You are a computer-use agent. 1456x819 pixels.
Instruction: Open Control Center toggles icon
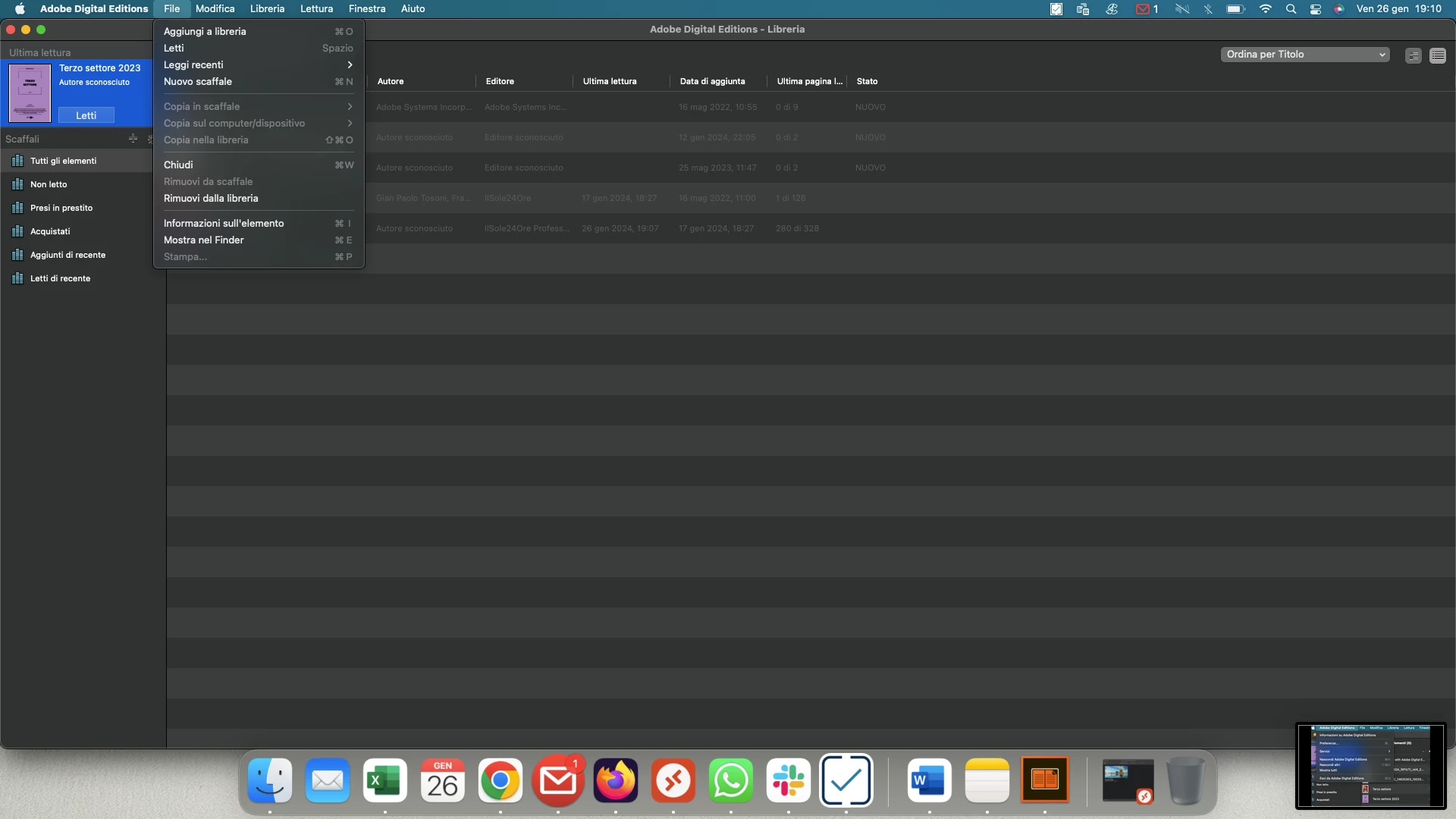tap(1316, 9)
